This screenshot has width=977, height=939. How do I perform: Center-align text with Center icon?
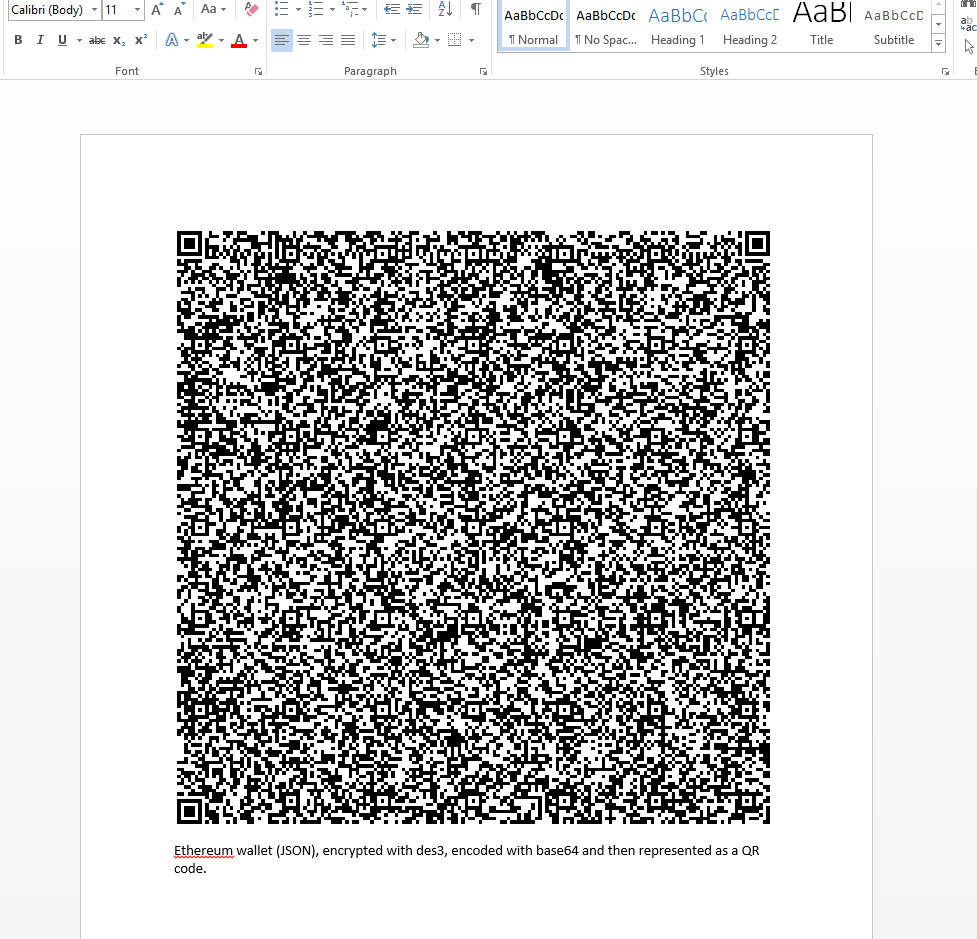coord(304,41)
